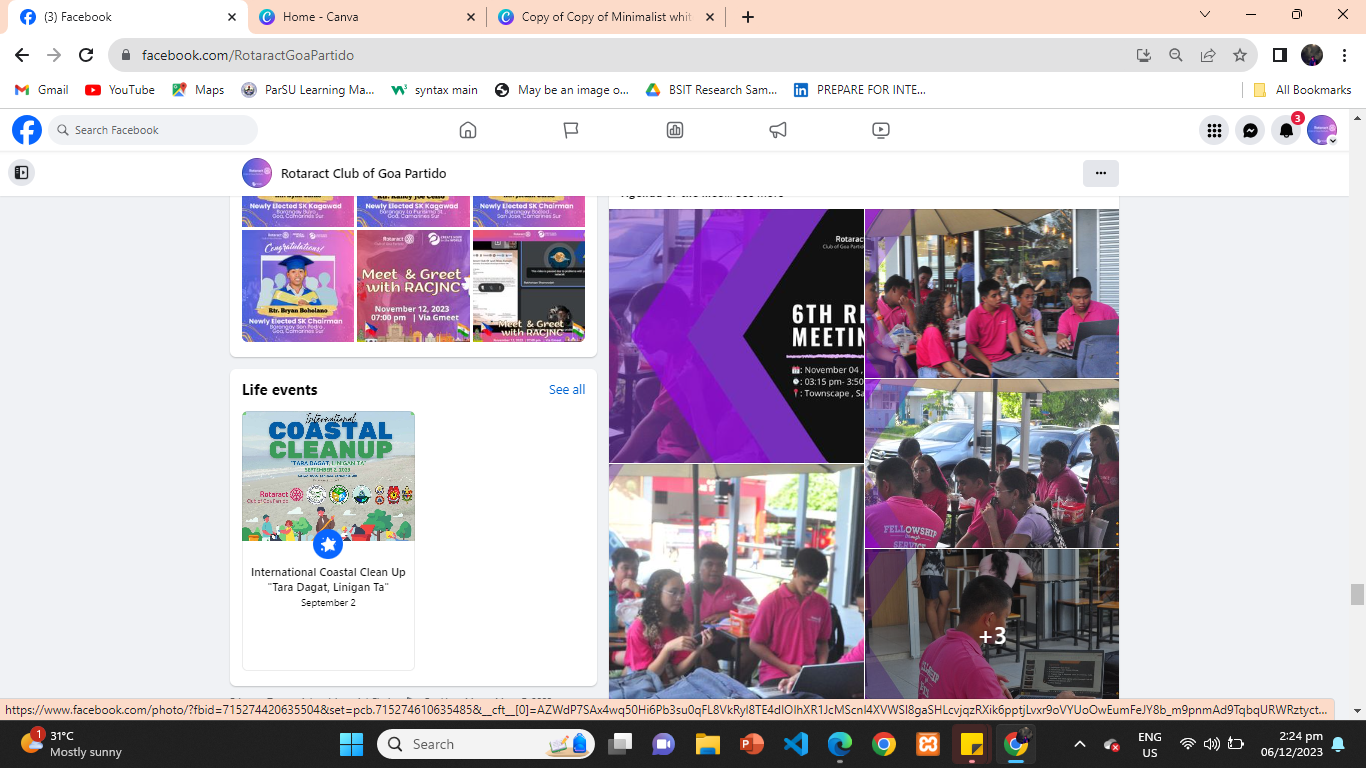Open Facebook notifications bell with badge 3

point(1286,130)
